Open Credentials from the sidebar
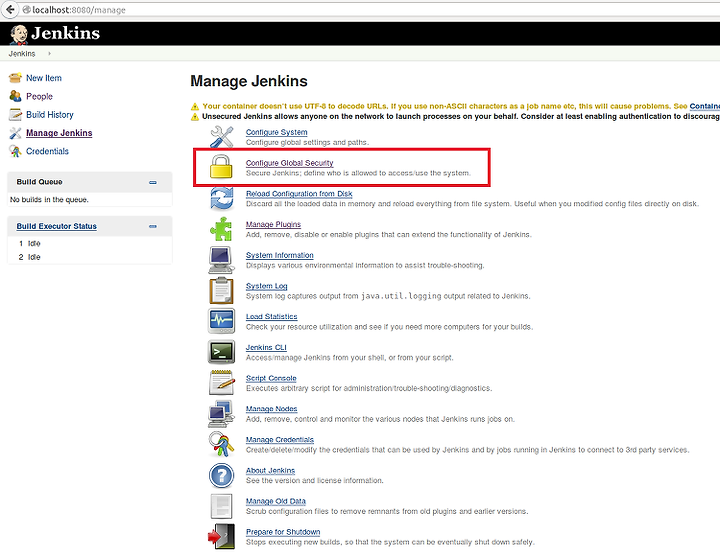 [47, 151]
